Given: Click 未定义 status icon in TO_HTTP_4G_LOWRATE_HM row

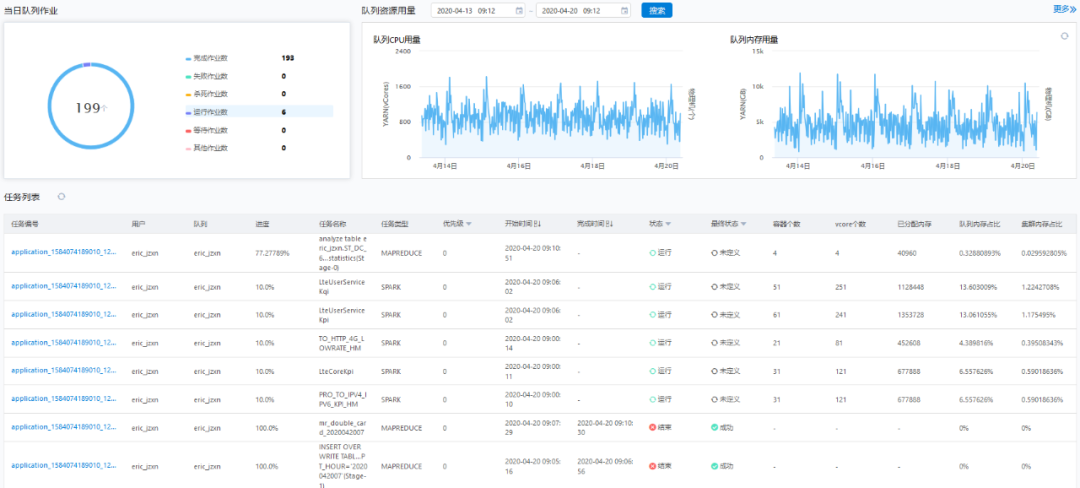Looking at the screenshot, I should (715, 342).
